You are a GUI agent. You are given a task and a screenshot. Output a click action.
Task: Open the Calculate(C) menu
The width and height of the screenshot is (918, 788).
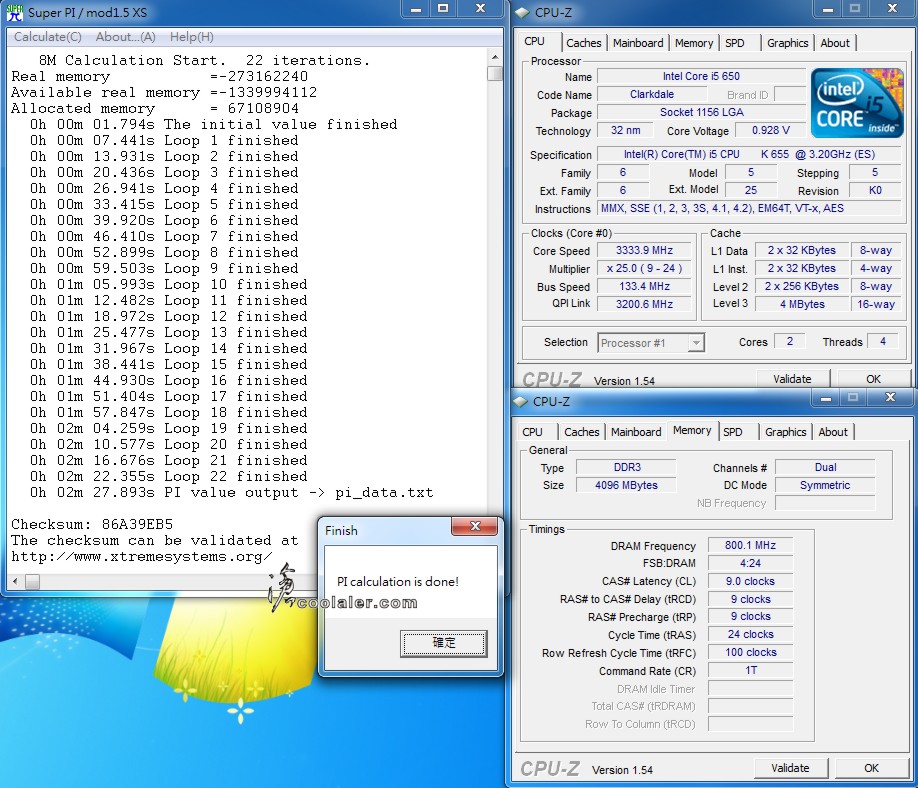click(x=47, y=37)
